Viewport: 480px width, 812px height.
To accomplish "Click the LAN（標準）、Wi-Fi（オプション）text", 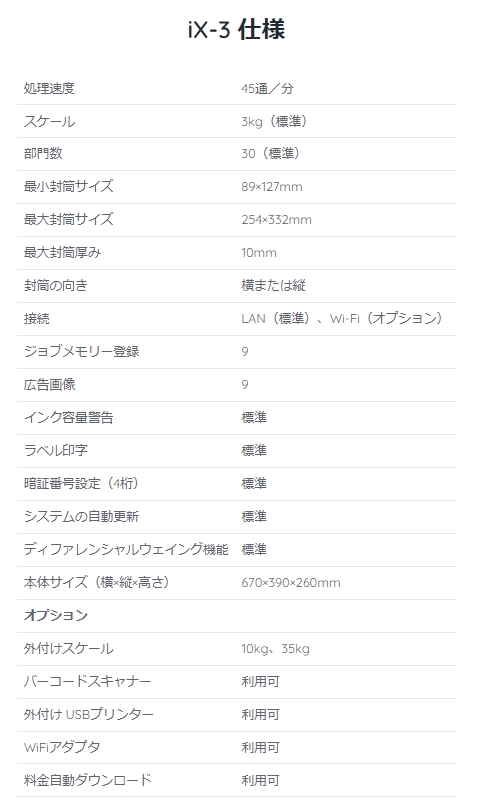I will (x=343, y=318).
